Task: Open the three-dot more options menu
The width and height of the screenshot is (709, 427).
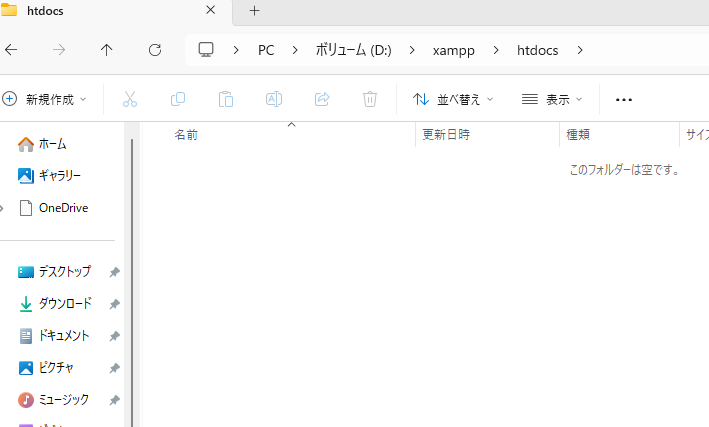Action: click(624, 99)
